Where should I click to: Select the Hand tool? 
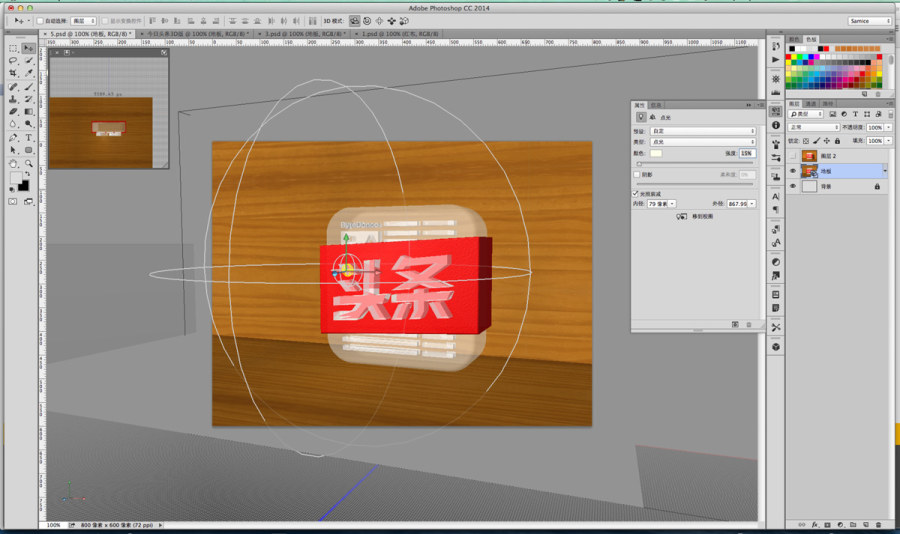tap(13, 164)
